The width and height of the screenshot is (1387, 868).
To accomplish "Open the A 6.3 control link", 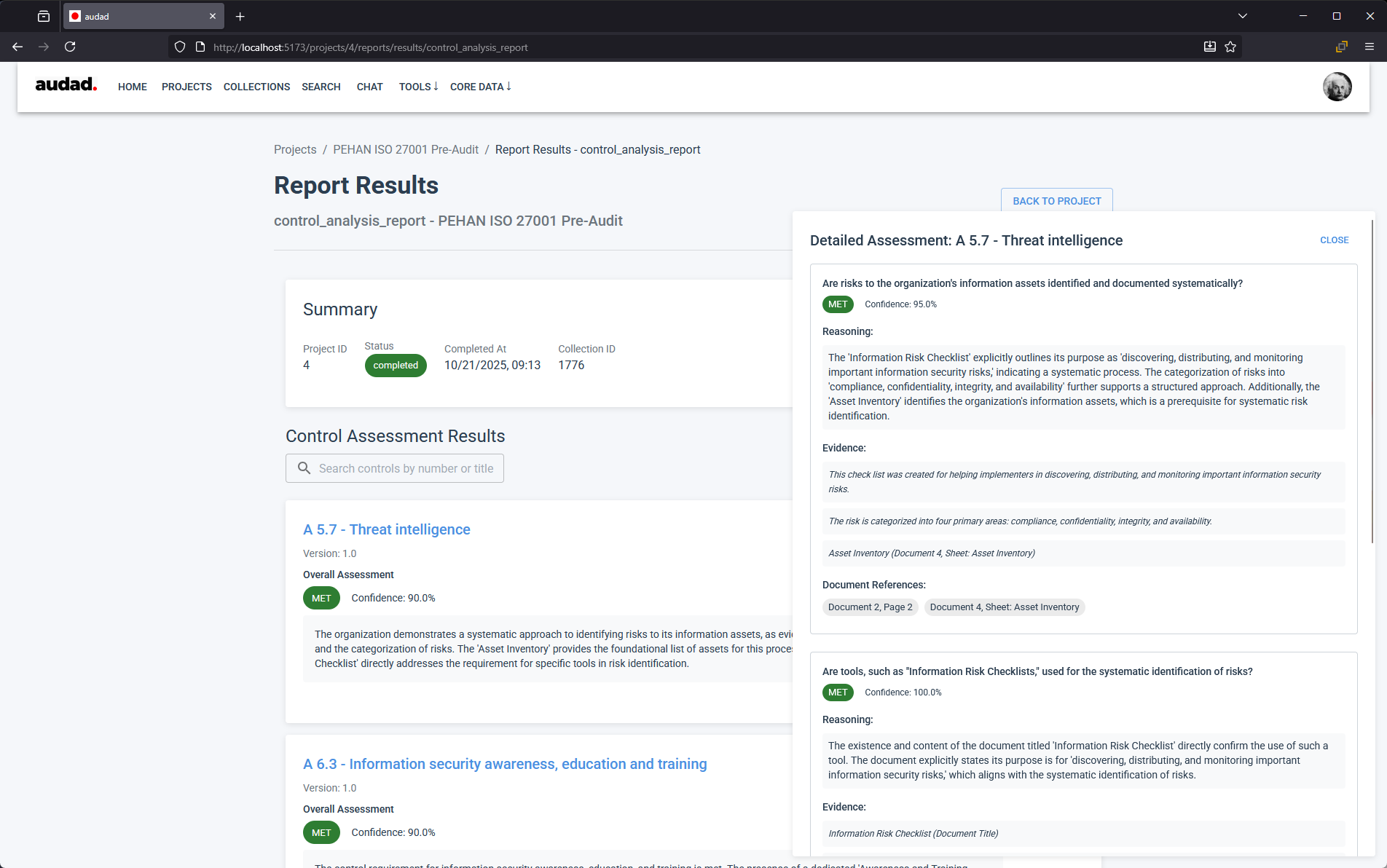I will (505, 764).
